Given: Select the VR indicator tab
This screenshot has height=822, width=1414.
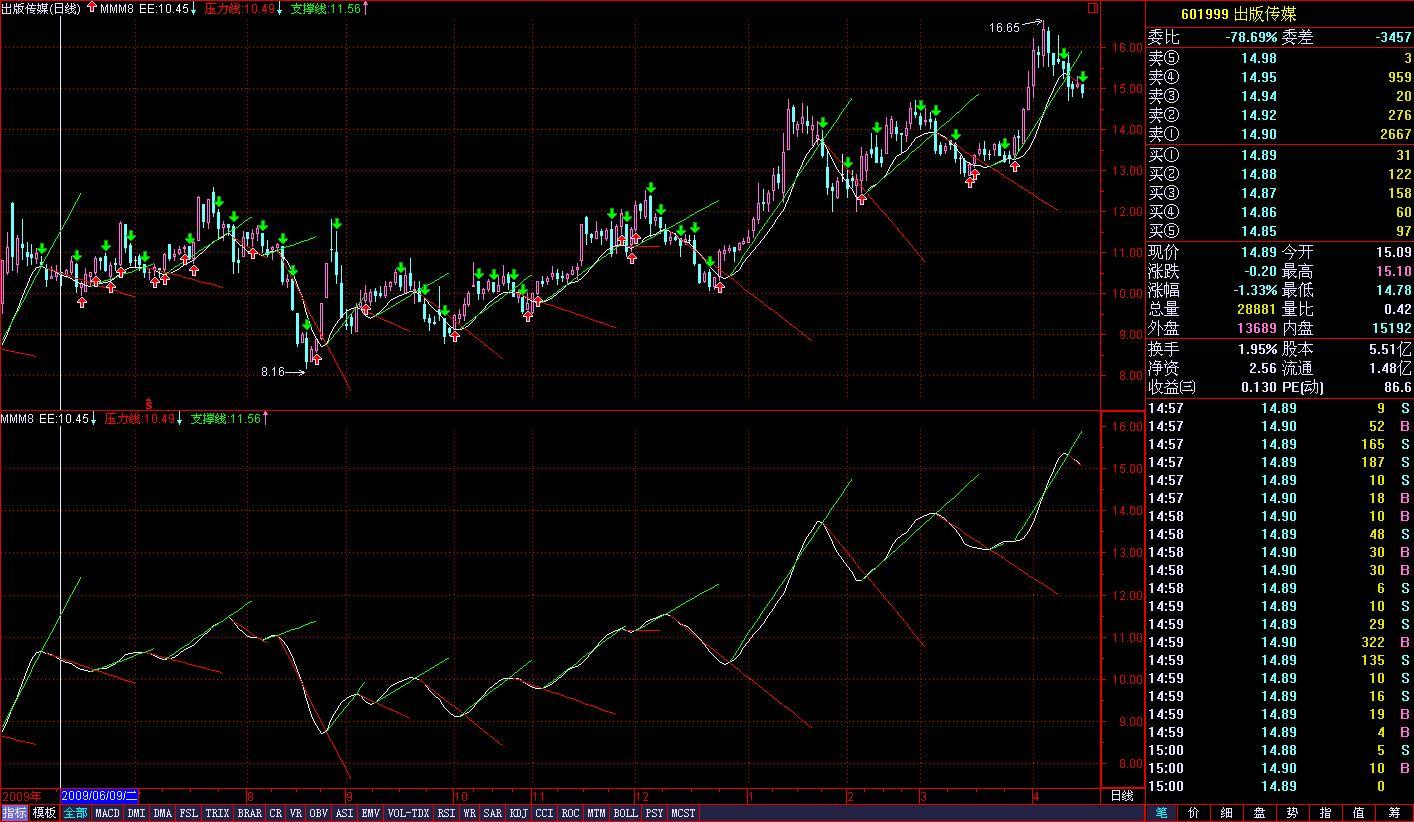Looking at the screenshot, I should [x=296, y=814].
